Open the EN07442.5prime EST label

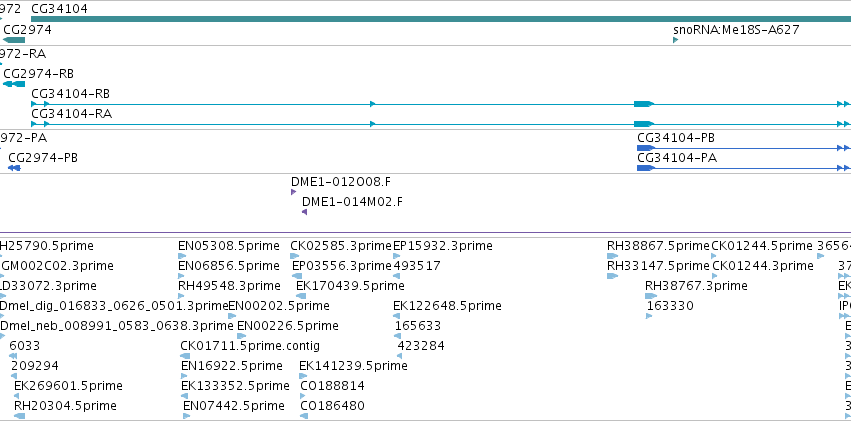(234, 406)
